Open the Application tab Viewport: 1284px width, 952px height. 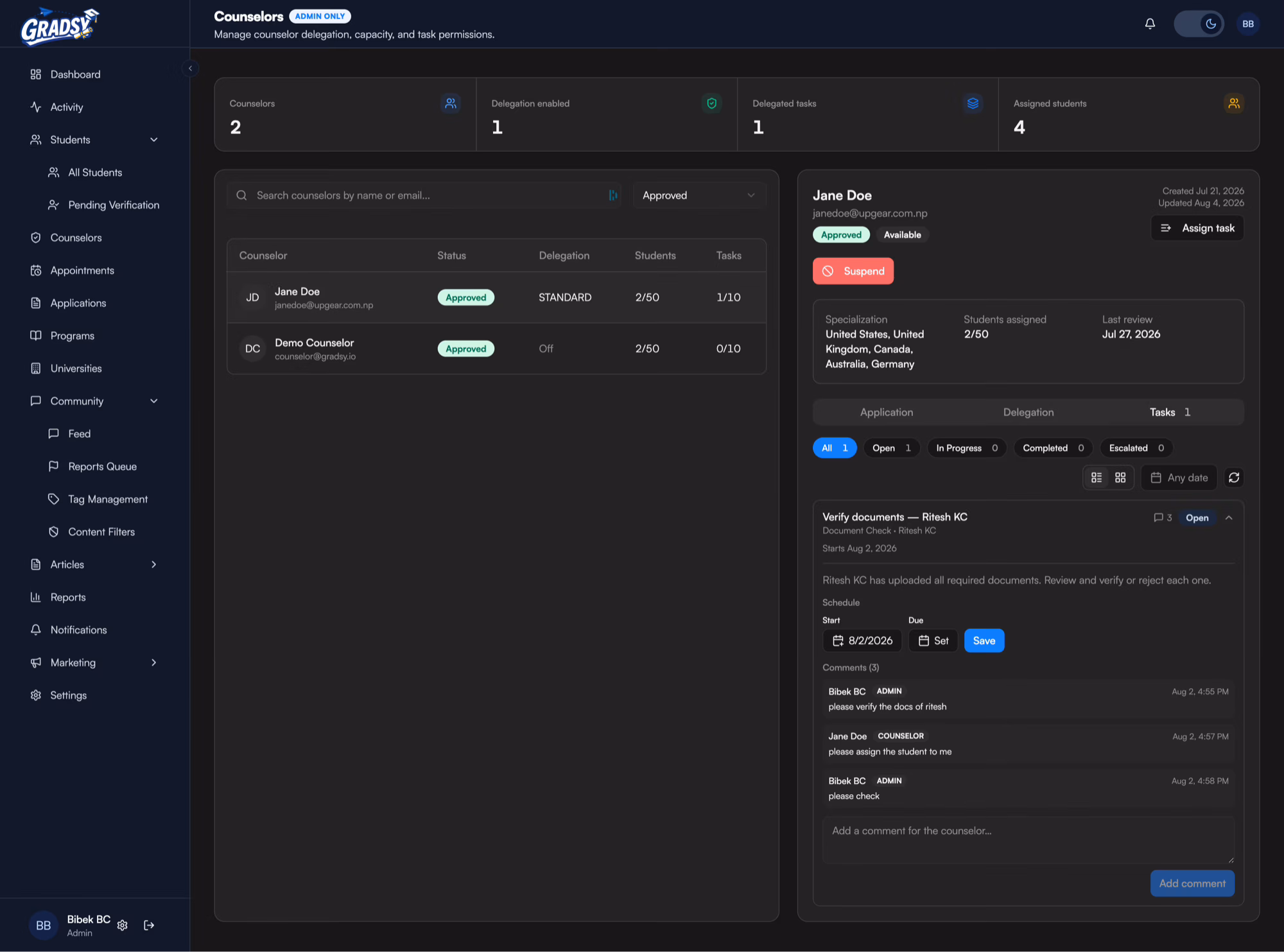point(886,412)
